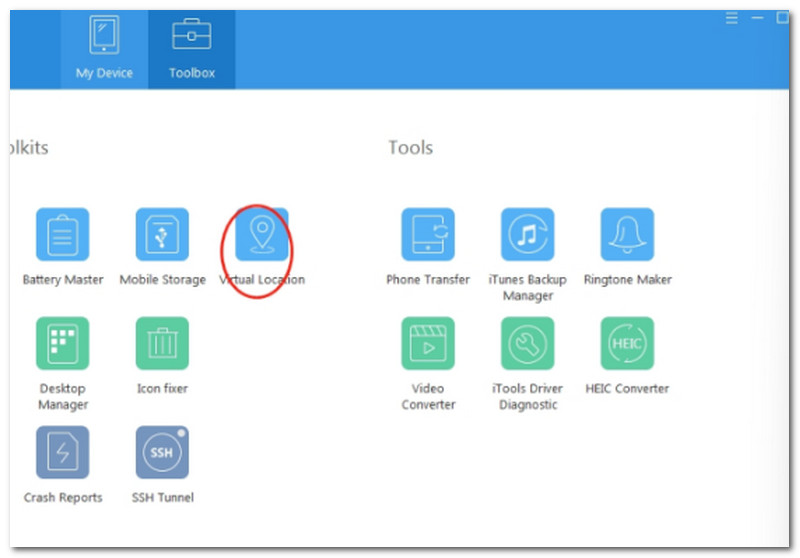Launch Ringtone Maker
The height and width of the screenshot is (558, 800).
(x=627, y=234)
